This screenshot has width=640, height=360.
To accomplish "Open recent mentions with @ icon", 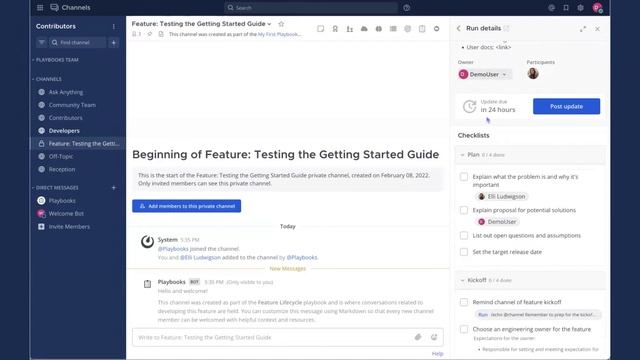I will coord(551,7).
